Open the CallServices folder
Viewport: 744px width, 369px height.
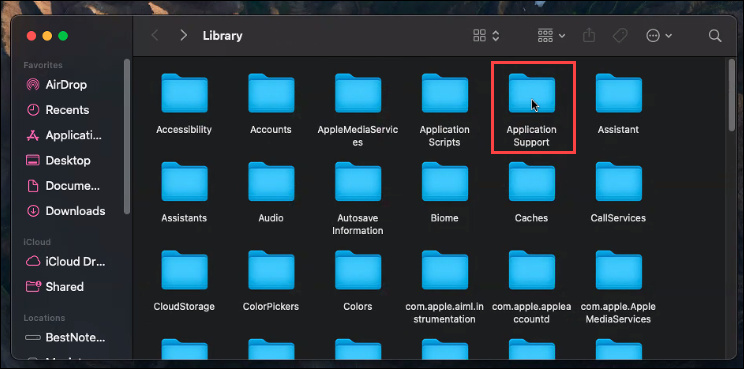618,183
